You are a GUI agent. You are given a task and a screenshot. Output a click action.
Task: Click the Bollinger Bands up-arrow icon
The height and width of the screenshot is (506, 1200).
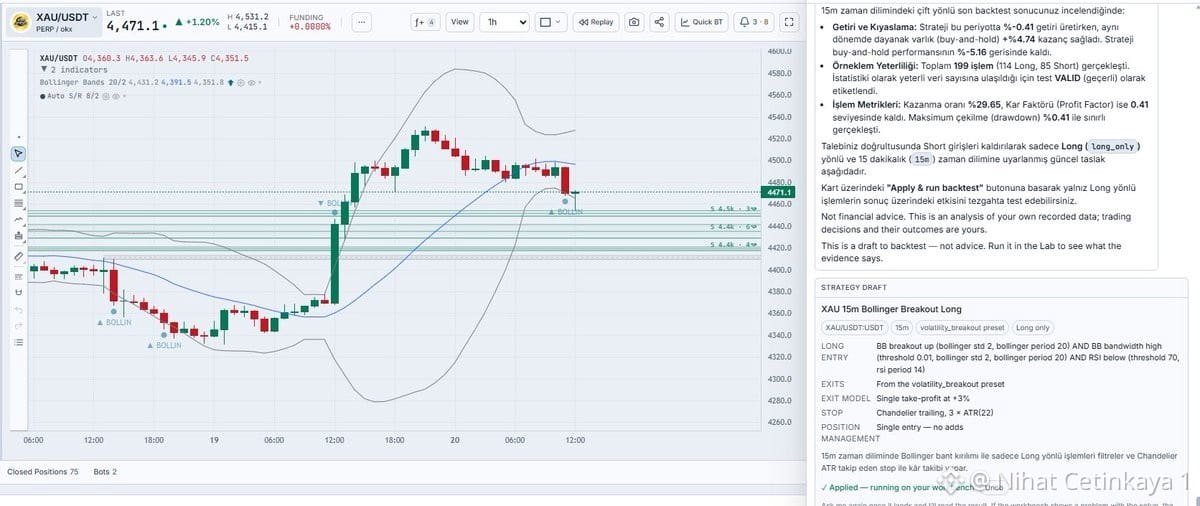[230, 82]
